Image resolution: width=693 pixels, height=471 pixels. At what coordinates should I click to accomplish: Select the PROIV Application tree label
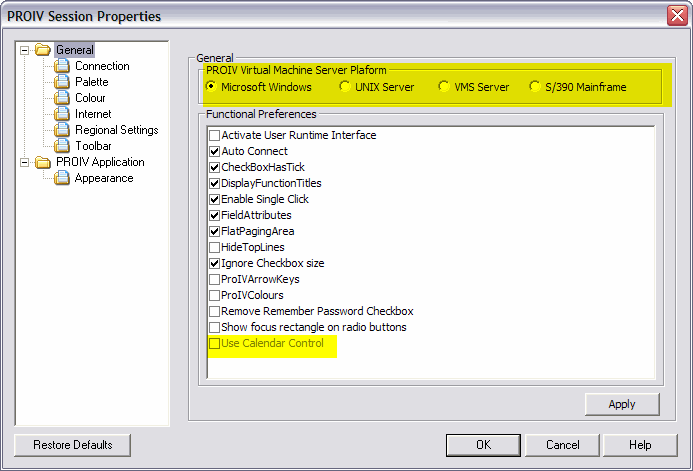point(100,162)
